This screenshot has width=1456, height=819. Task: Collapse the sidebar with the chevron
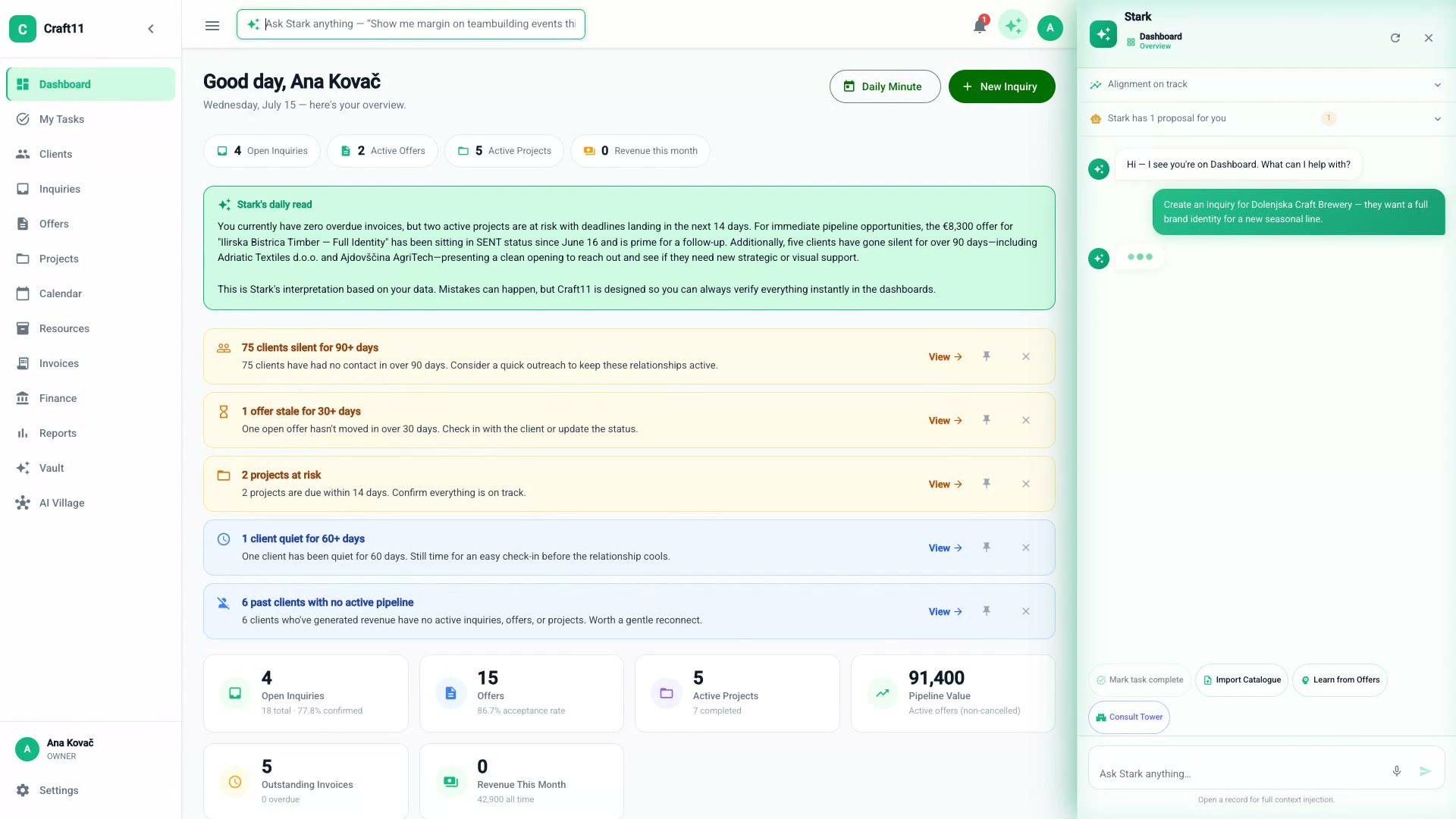[151, 29]
